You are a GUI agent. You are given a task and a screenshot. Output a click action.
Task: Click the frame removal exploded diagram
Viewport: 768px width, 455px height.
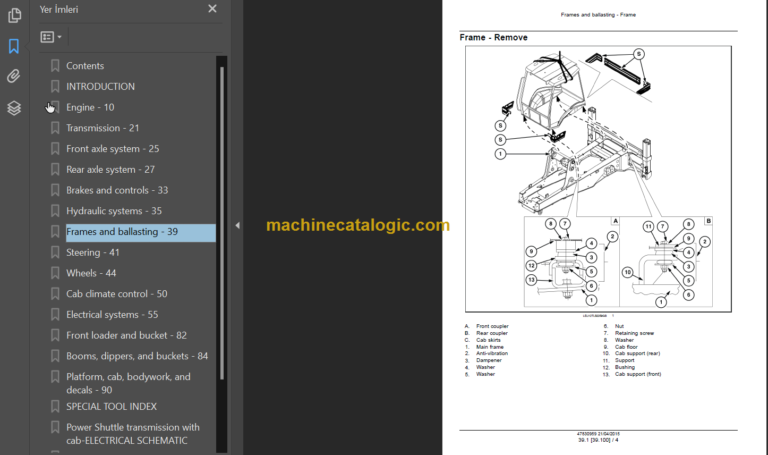click(598, 179)
